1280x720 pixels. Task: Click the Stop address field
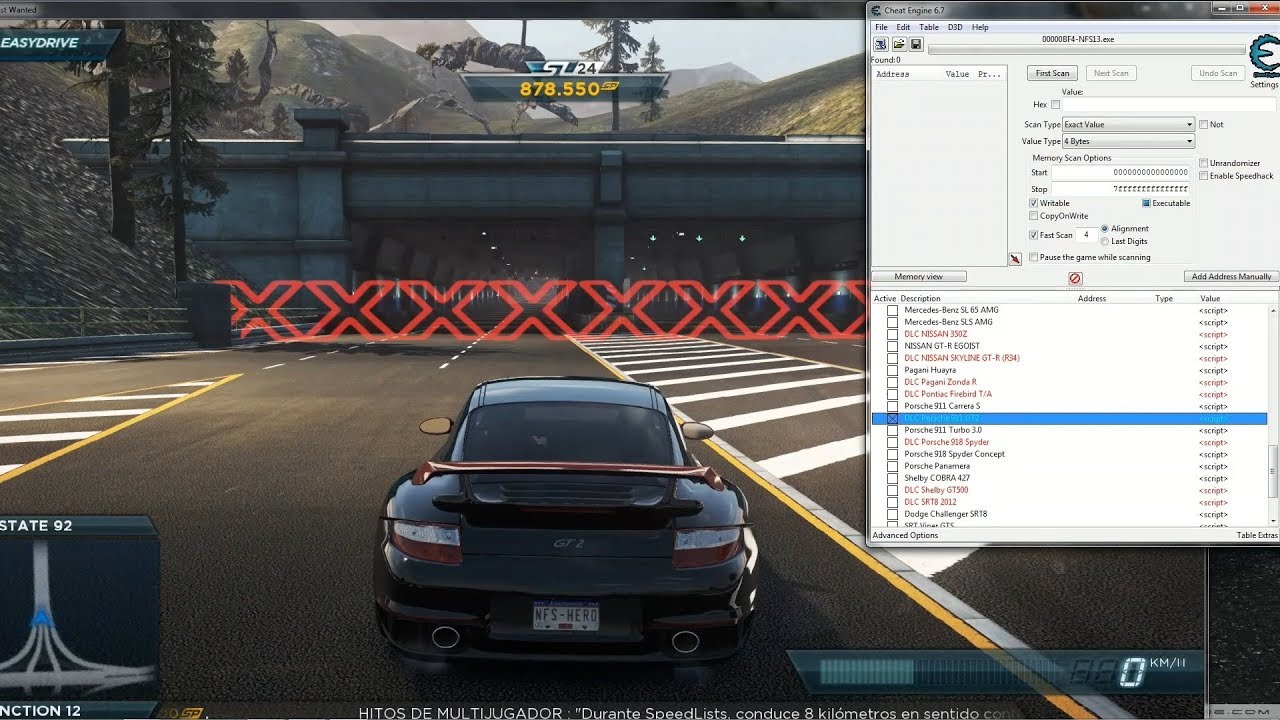click(1120, 189)
